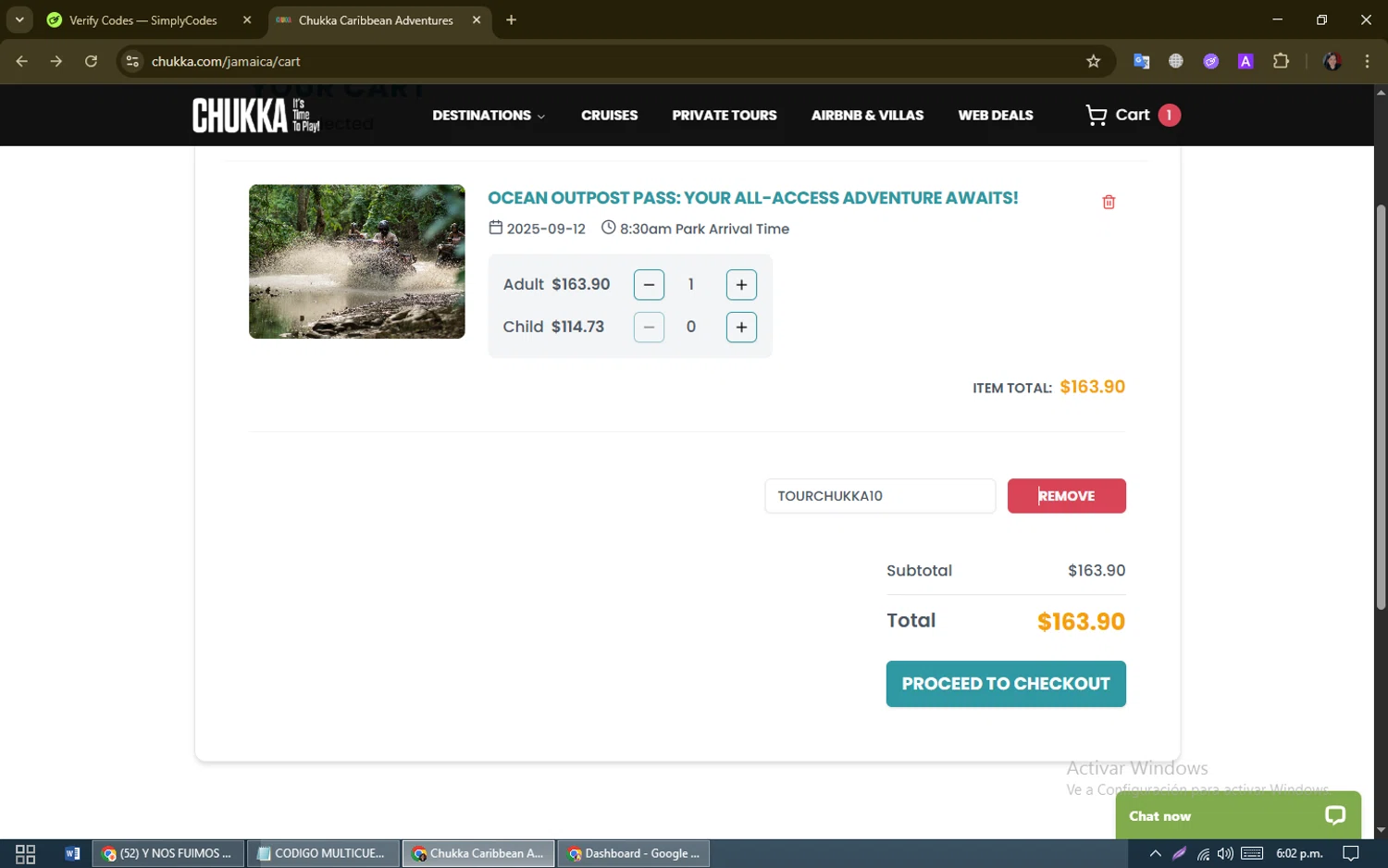The width and height of the screenshot is (1388, 868).
Task: Click the 2025-09-12 date text
Action: coord(546,229)
